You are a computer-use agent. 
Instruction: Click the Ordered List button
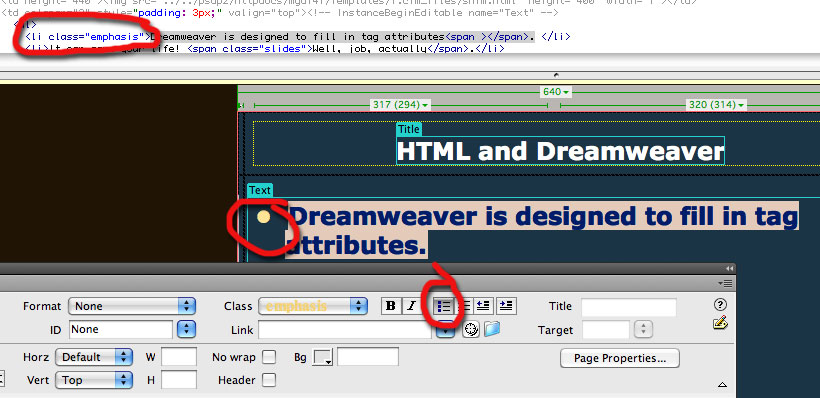pyautogui.click(x=463, y=306)
